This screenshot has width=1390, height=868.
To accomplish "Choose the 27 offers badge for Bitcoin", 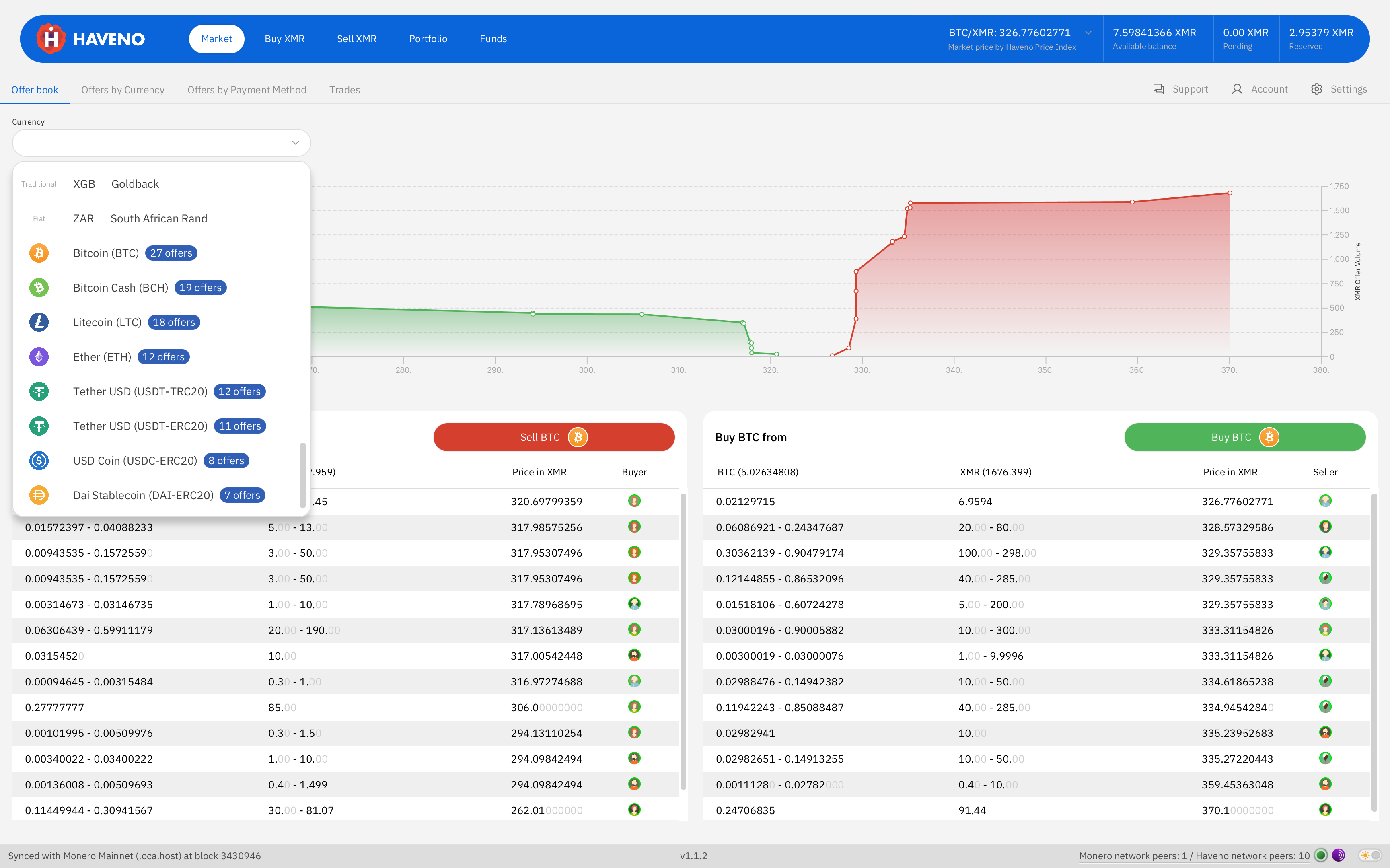I will [x=171, y=253].
